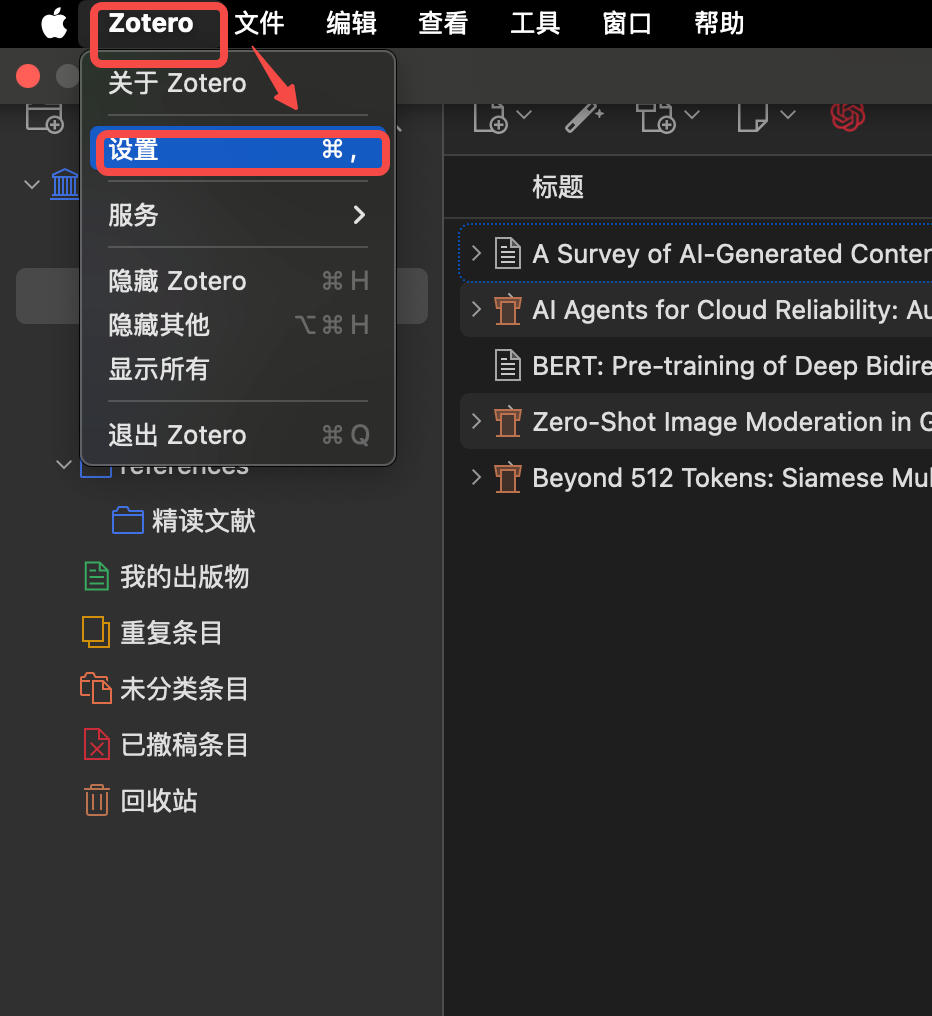Select the 精读文献 collection
The image size is (932, 1016).
[204, 521]
